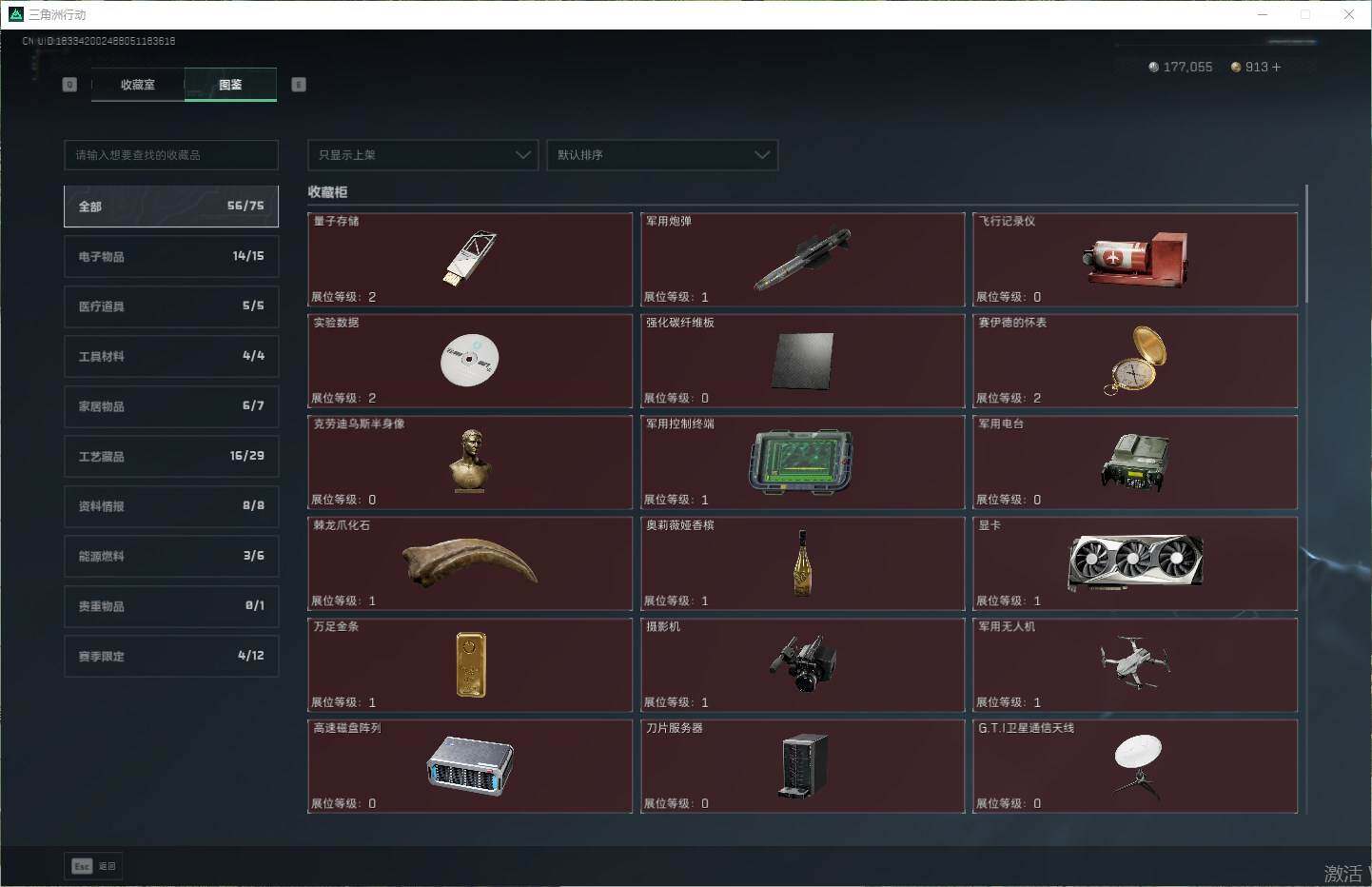
Task: Select the 图鉴 tab
Action: 230,85
